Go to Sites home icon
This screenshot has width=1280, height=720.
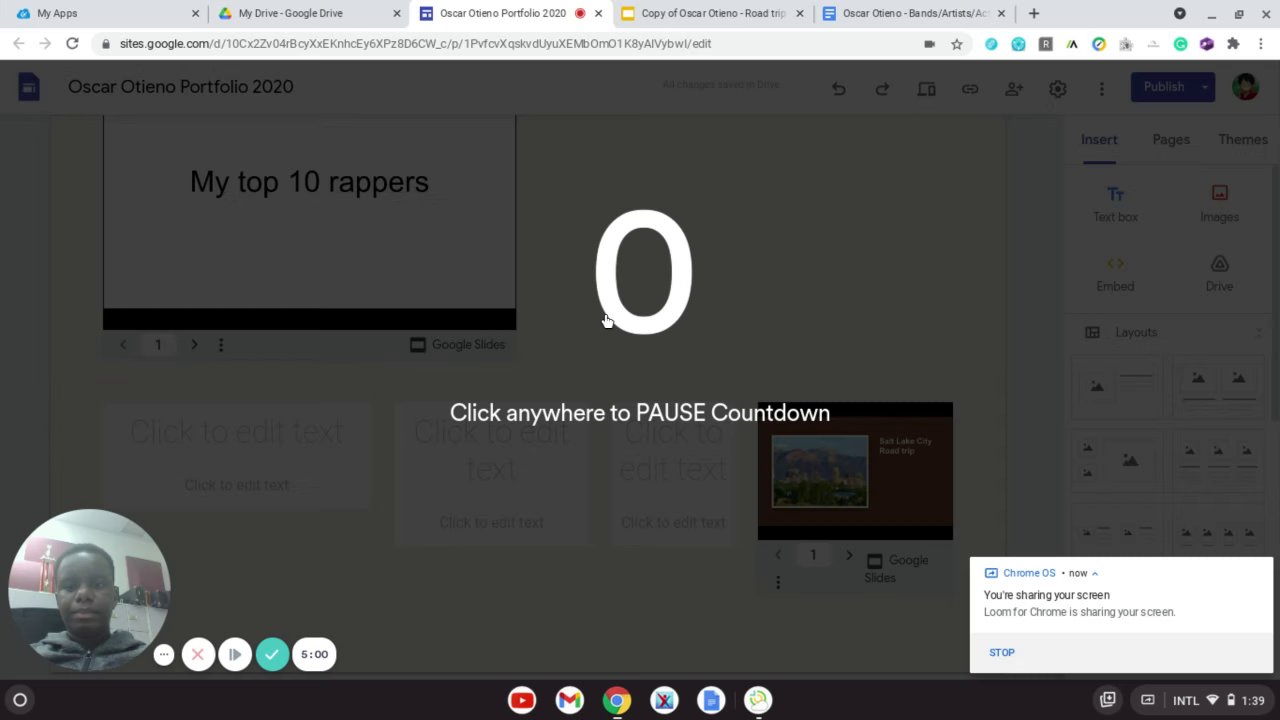click(x=28, y=88)
